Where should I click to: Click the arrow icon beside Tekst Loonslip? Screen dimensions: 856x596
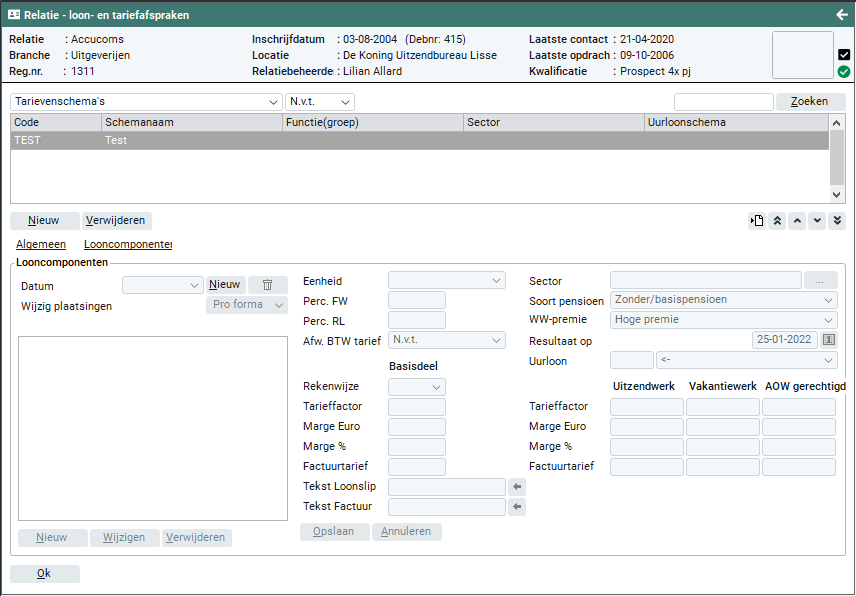point(517,487)
